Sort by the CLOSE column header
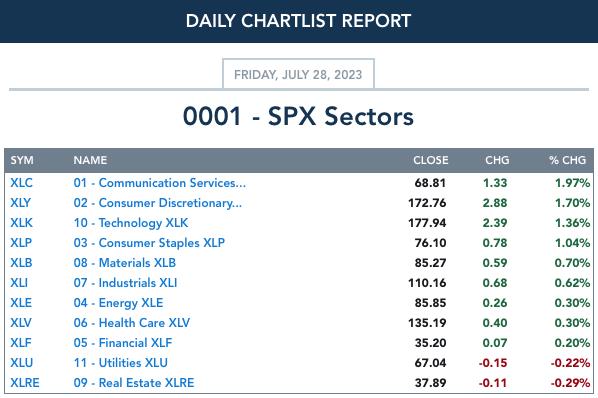The width and height of the screenshot is (598, 398). [x=431, y=160]
